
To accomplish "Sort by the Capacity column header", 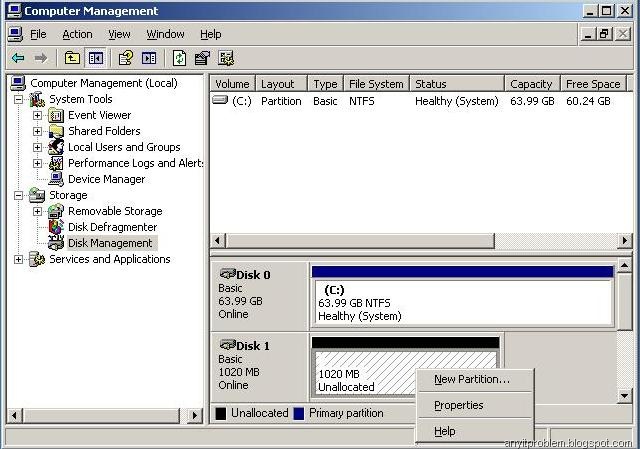I will 532,84.
